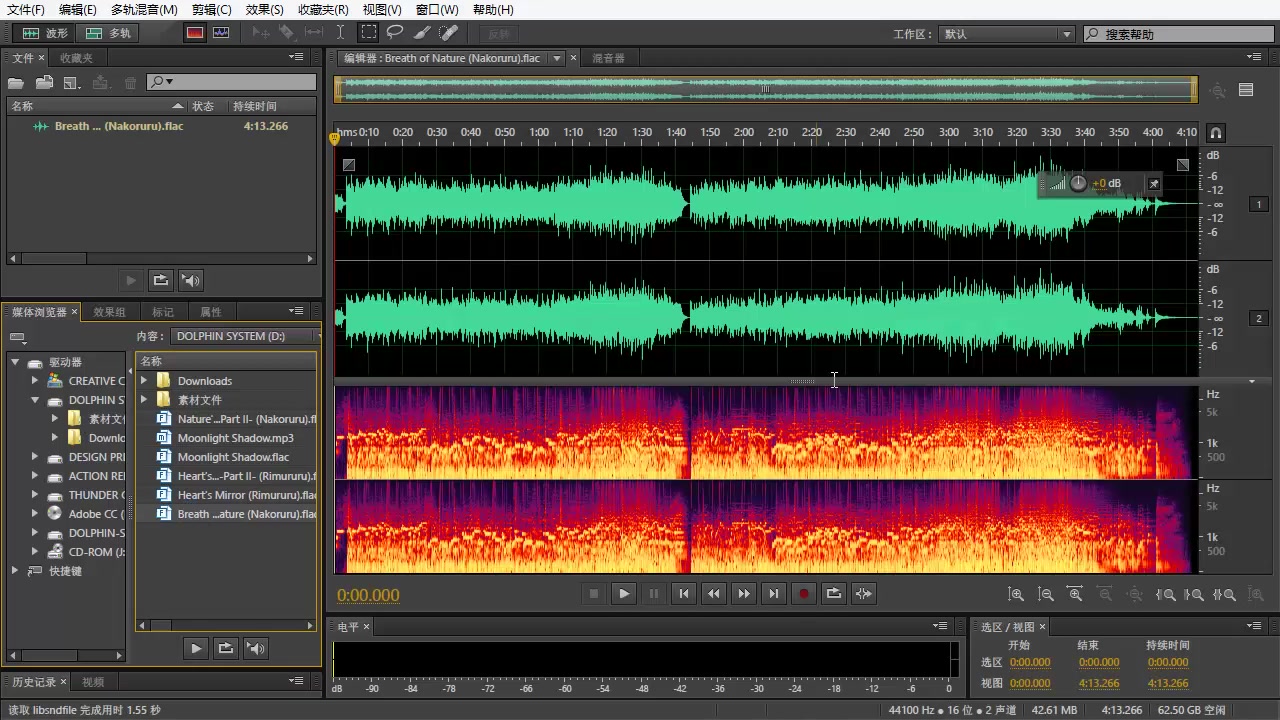This screenshot has width=1280, height=720.
Task: Select Moonlight Shadow.mp3 file
Action: [x=235, y=438]
